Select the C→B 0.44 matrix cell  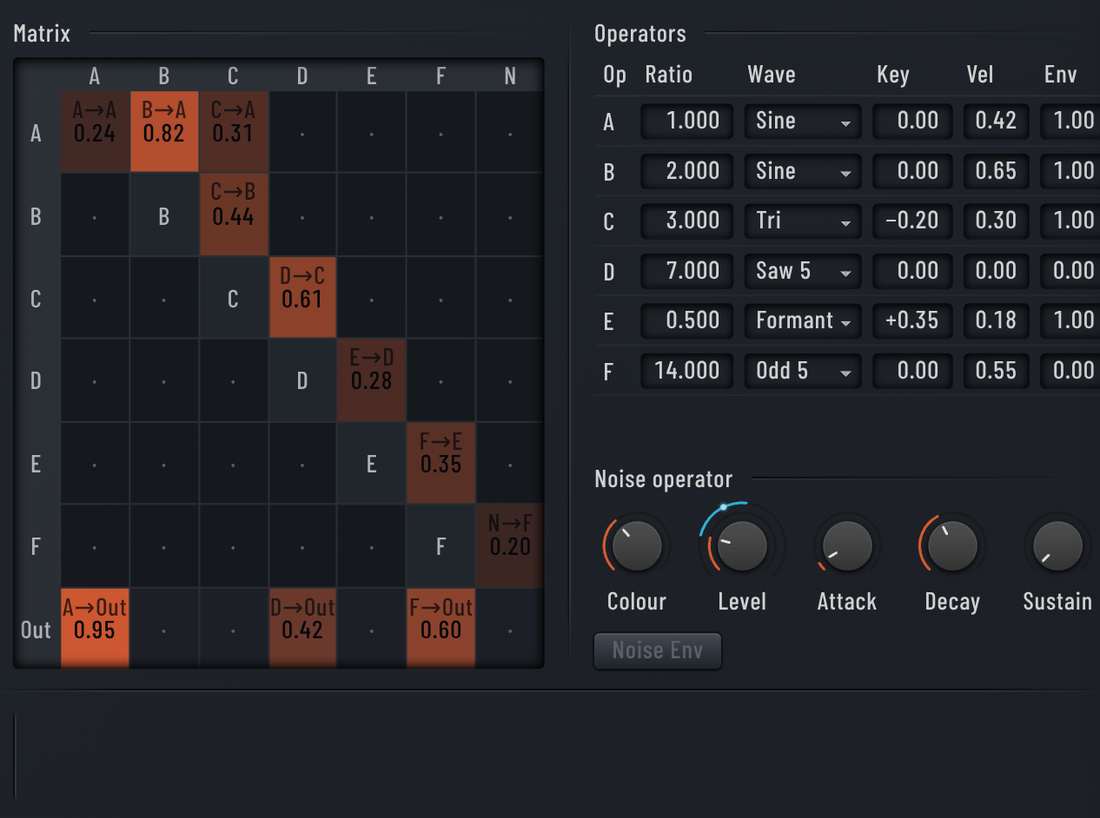click(x=234, y=215)
